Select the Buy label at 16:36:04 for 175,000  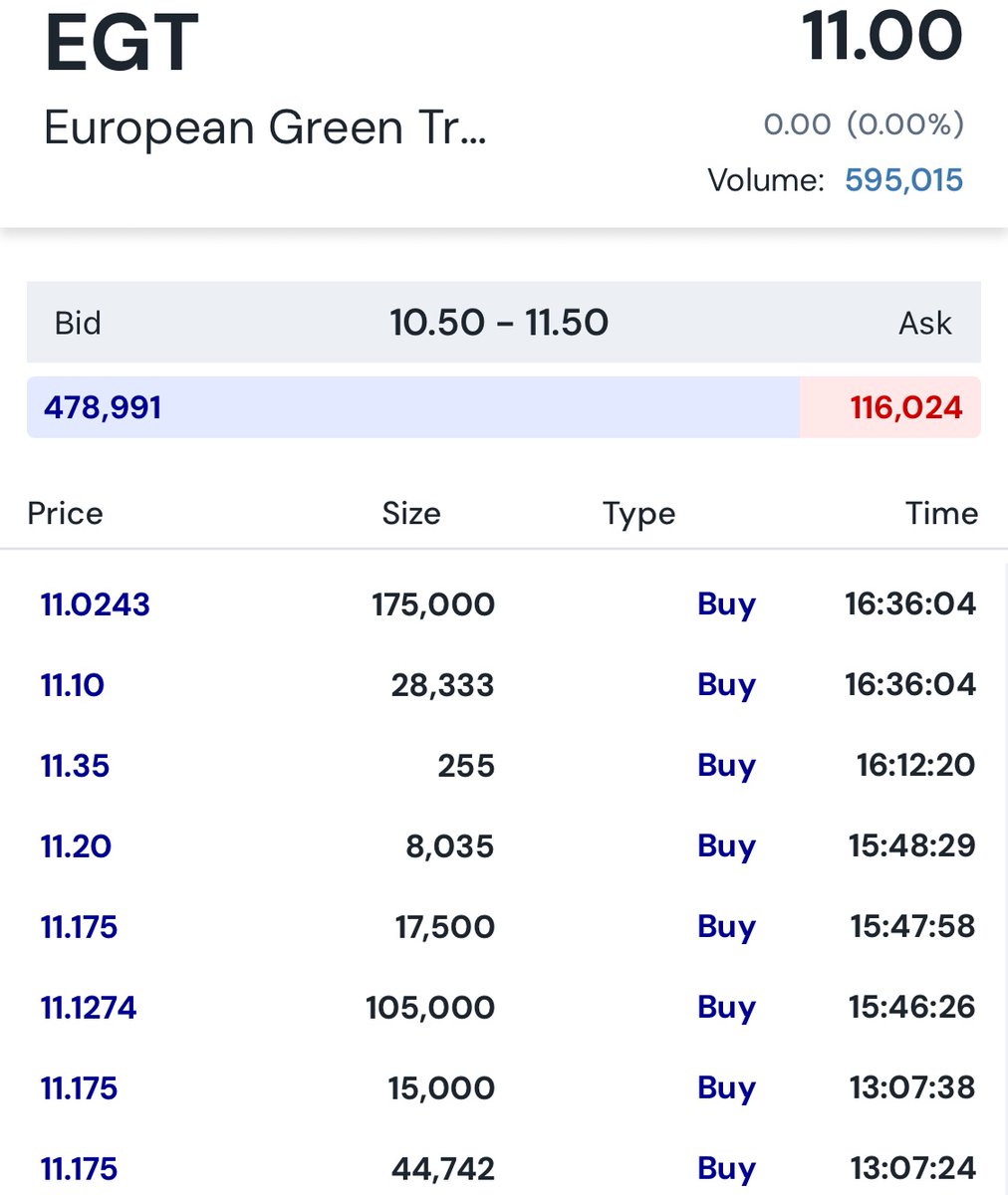click(726, 605)
